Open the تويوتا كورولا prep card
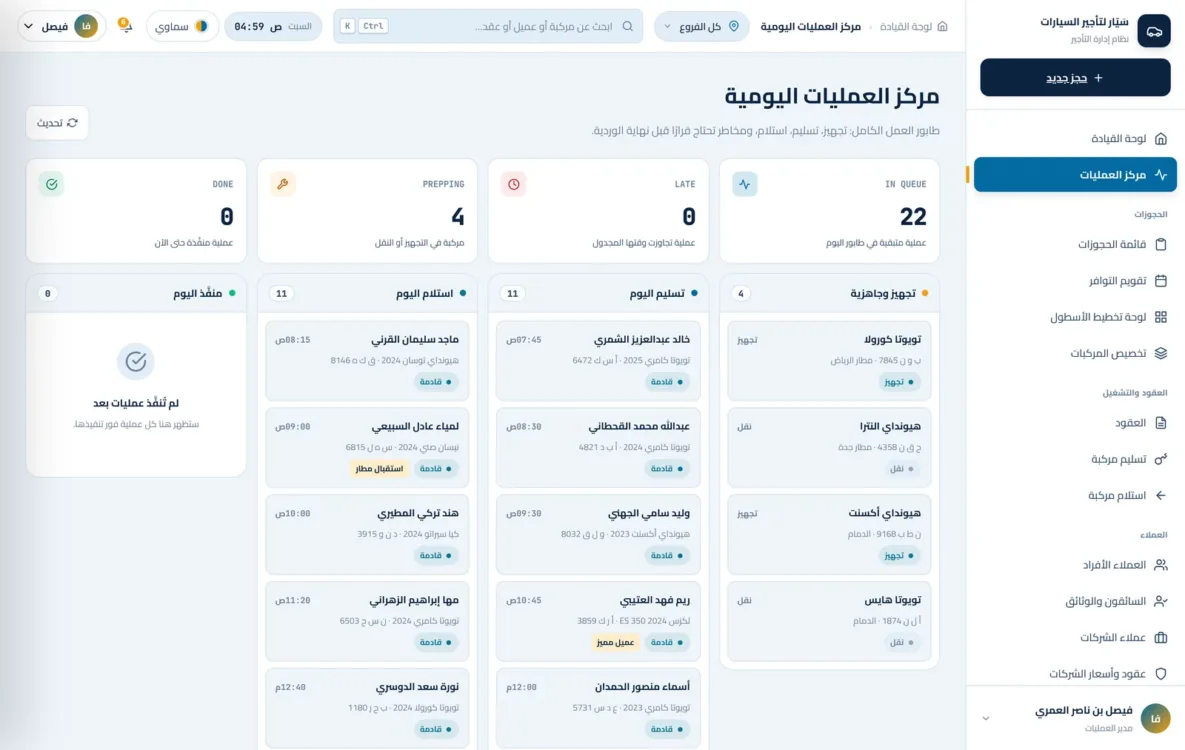1185x750 pixels. tap(829, 361)
